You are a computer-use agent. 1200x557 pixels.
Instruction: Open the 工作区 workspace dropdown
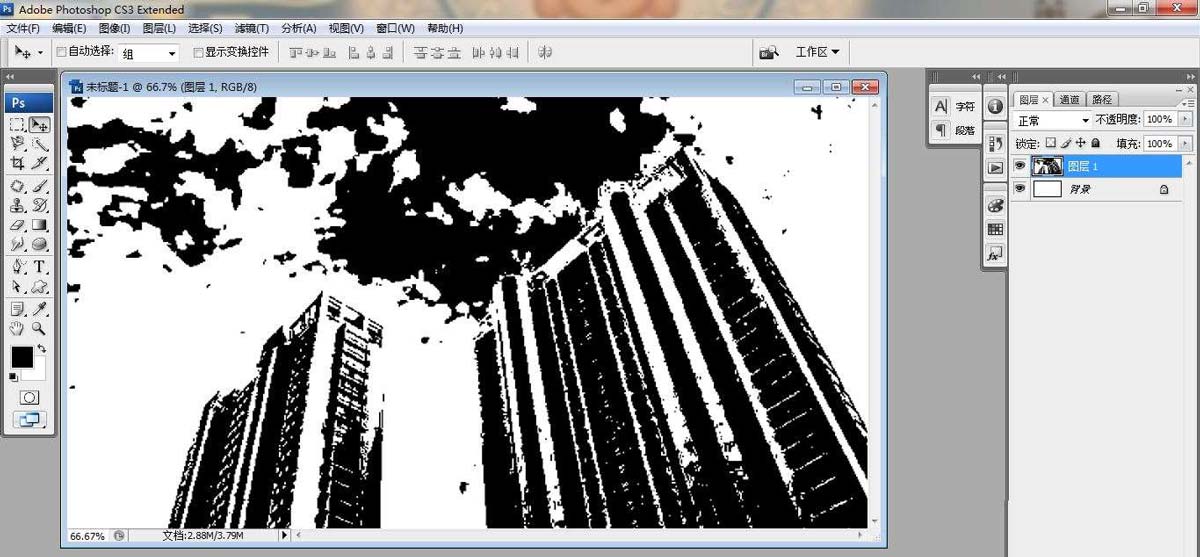(x=817, y=52)
